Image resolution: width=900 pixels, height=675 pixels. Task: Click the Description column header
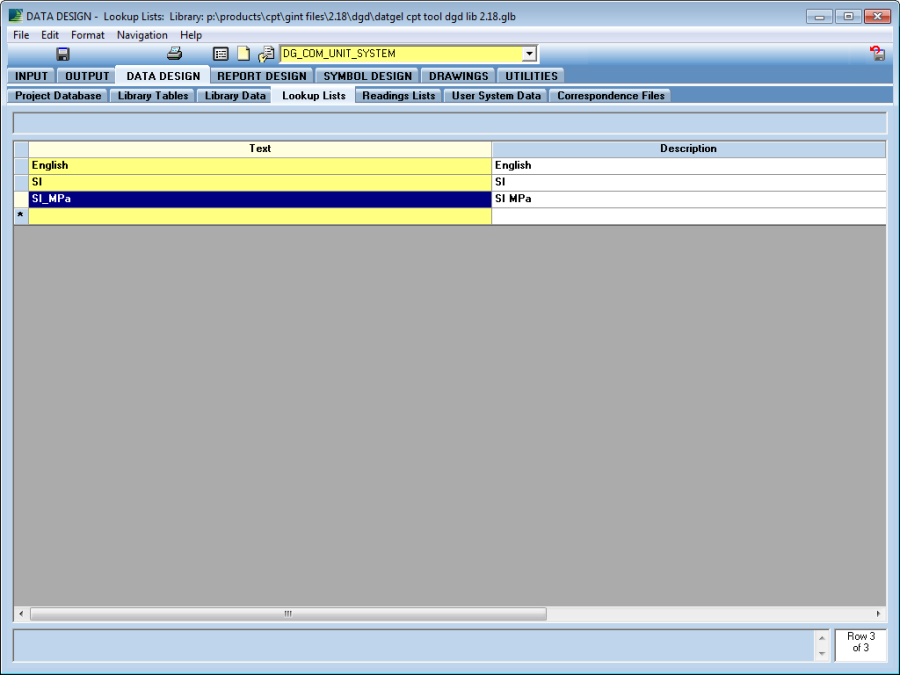point(688,149)
